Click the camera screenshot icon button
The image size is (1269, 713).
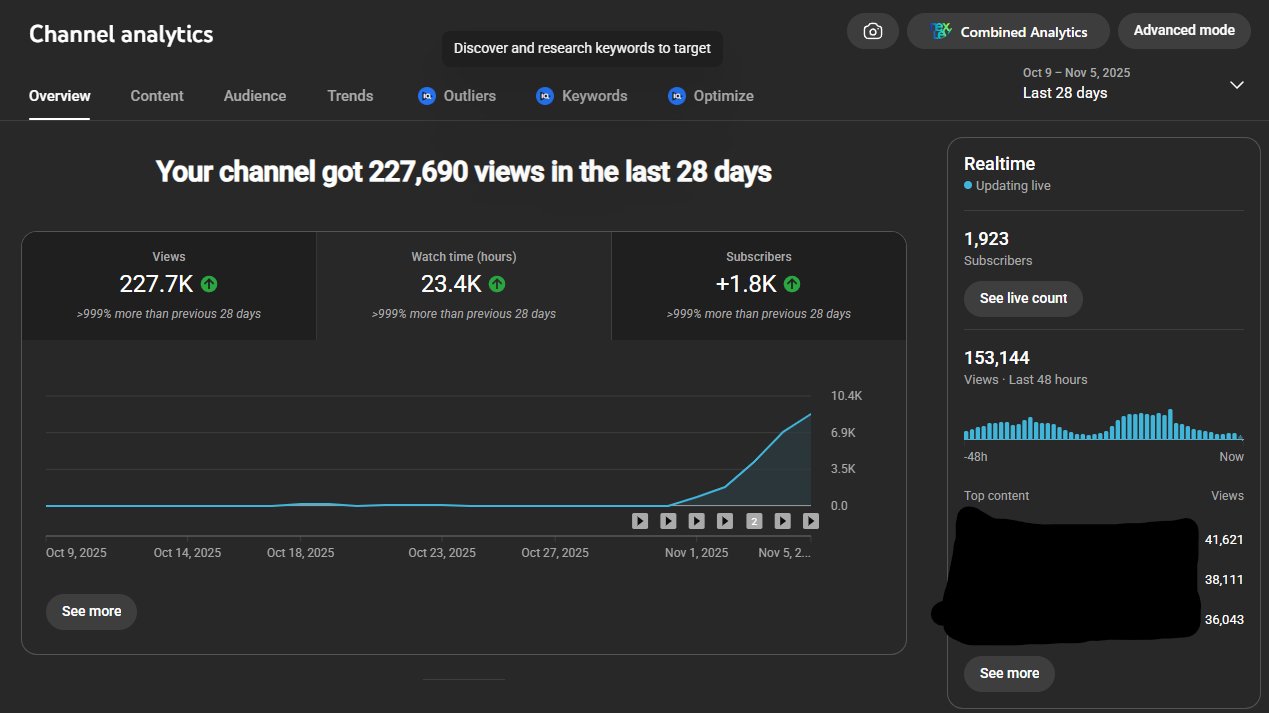click(873, 31)
